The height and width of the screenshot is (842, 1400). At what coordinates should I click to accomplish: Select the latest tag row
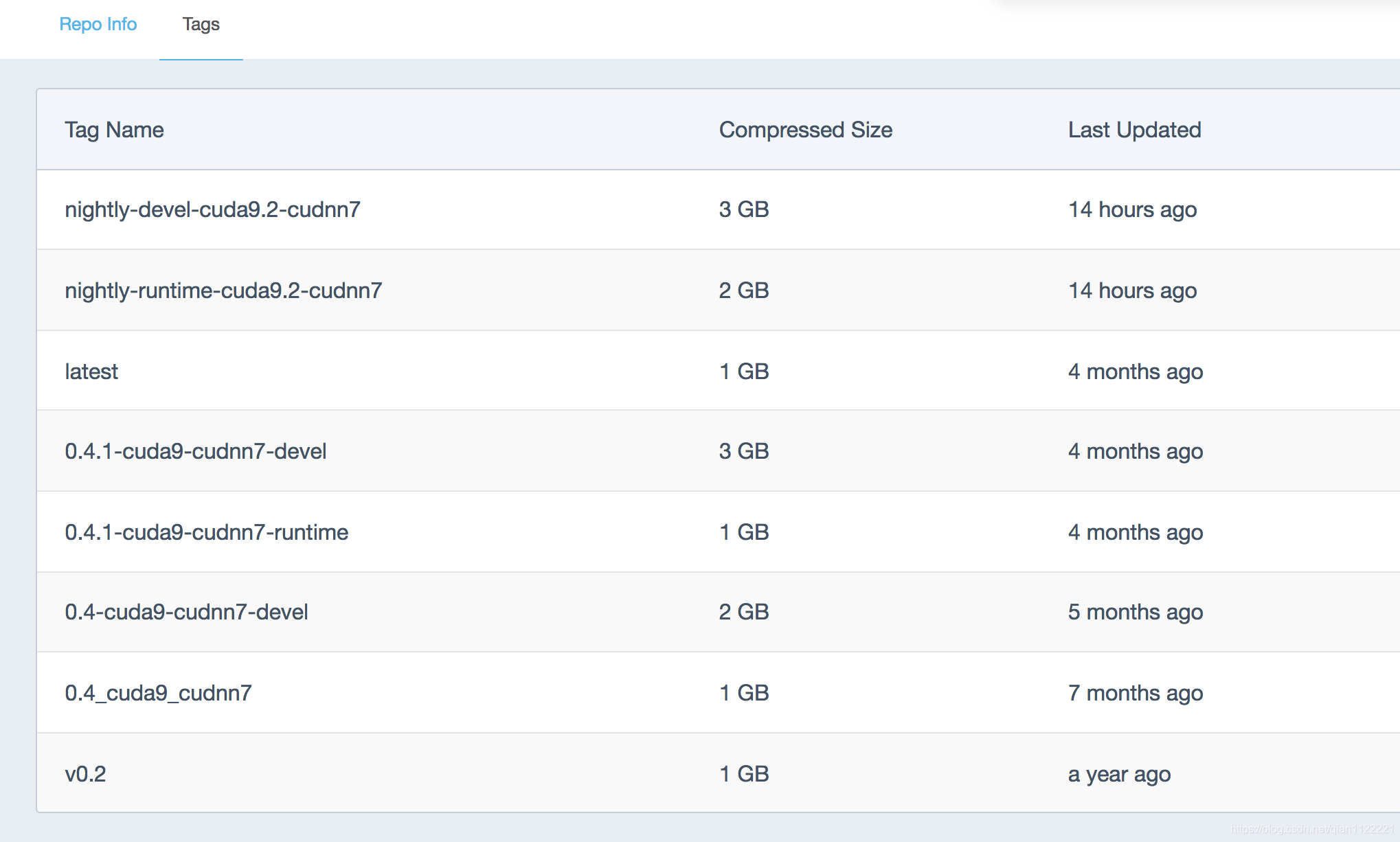91,372
